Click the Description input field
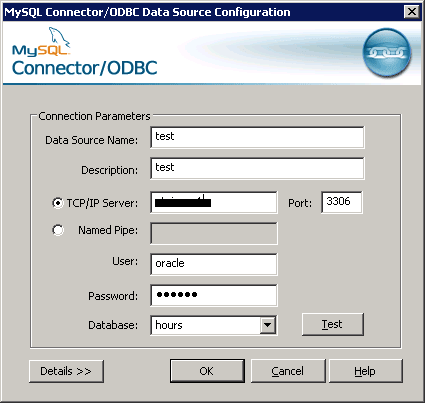 (257, 168)
